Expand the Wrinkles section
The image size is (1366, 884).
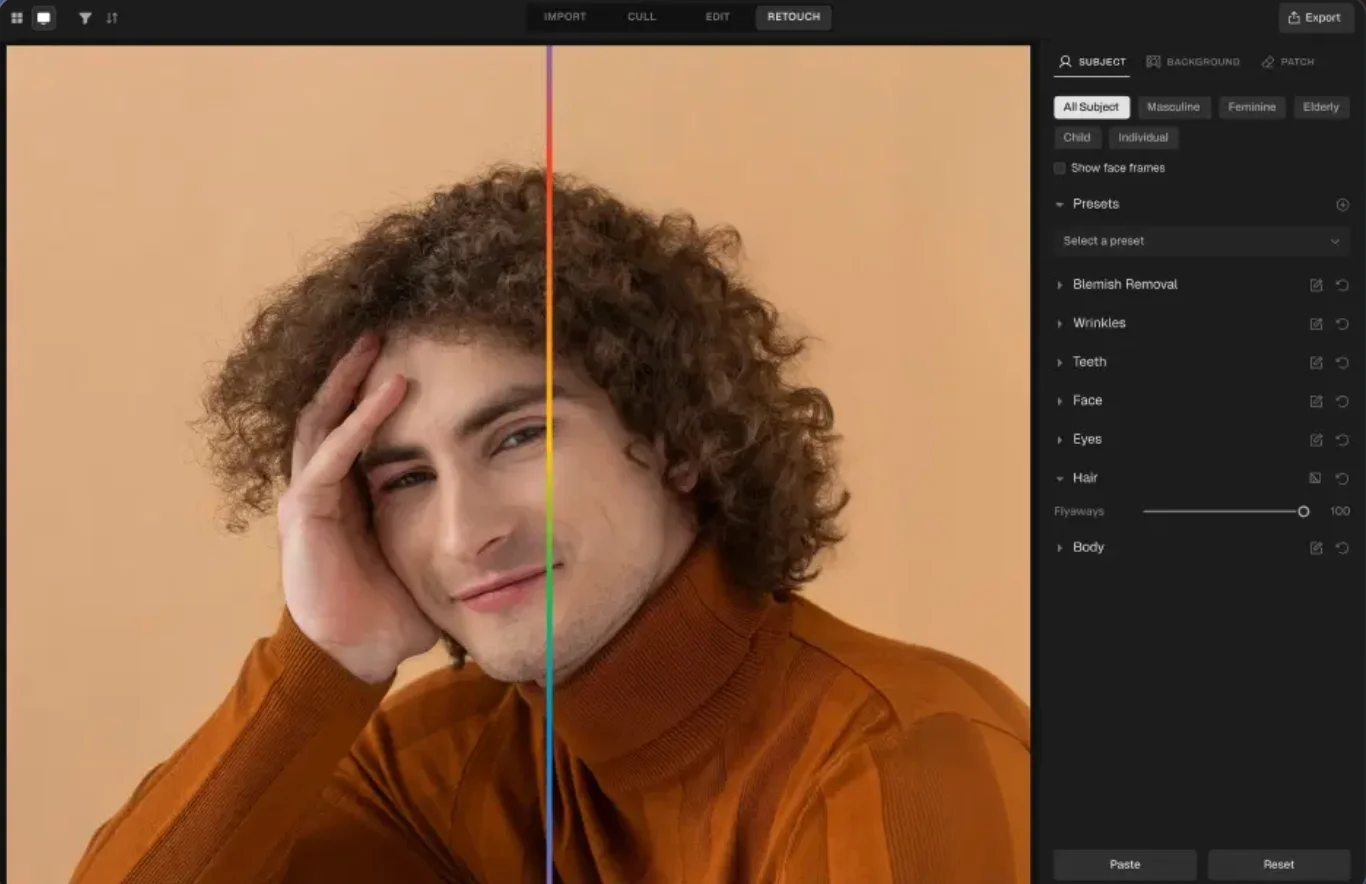1059,324
